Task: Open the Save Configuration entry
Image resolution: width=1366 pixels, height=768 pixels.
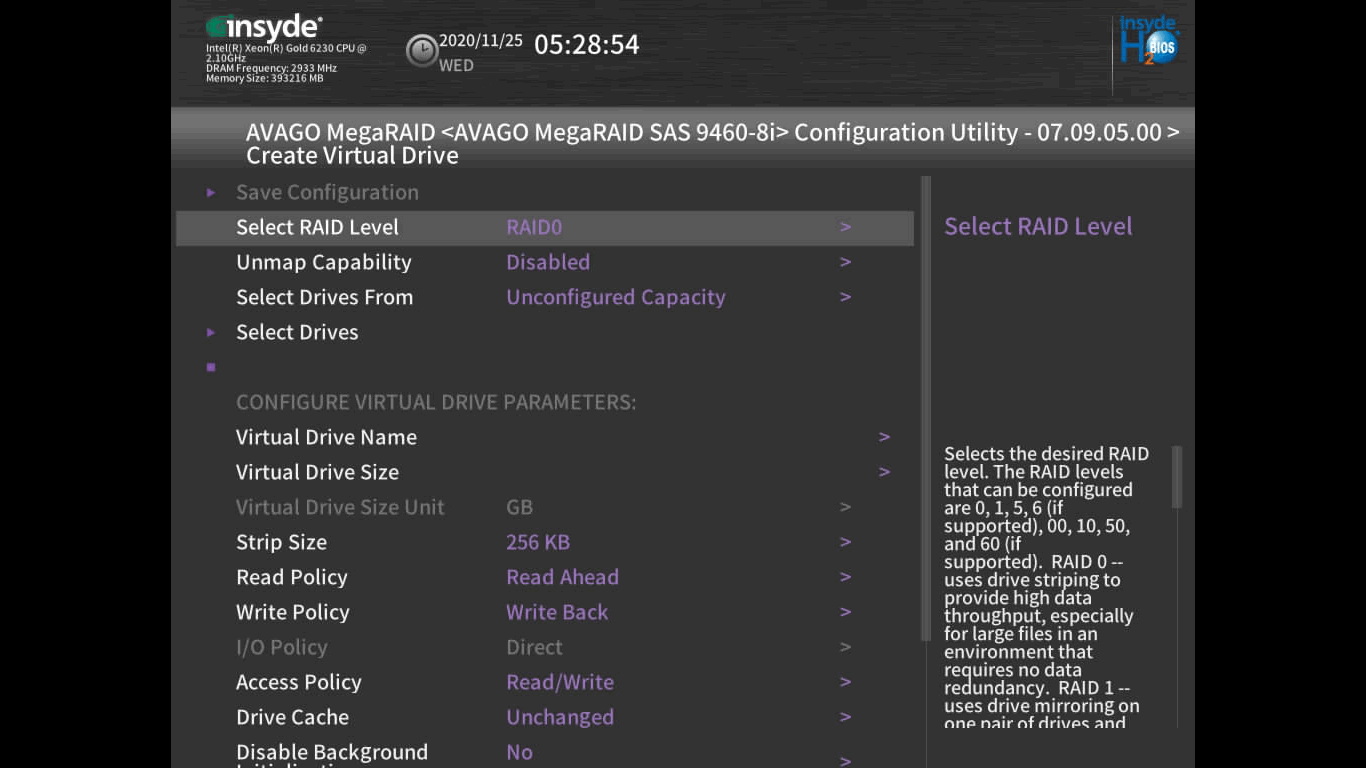Action: coord(327,192)
